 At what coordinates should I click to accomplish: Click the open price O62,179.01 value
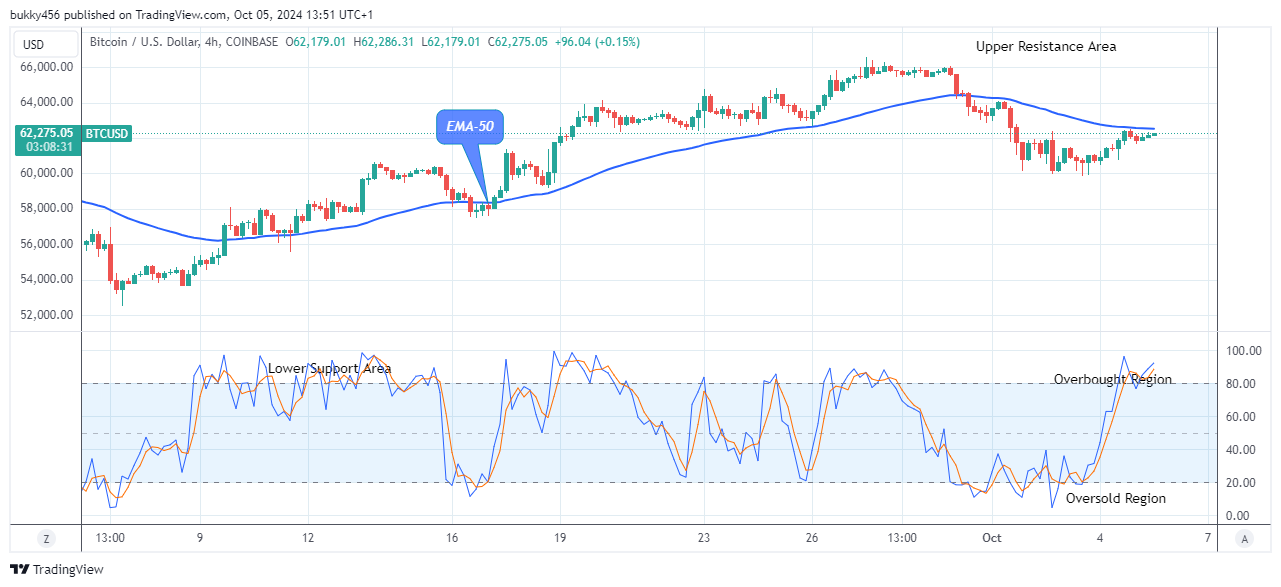(316, 42)
